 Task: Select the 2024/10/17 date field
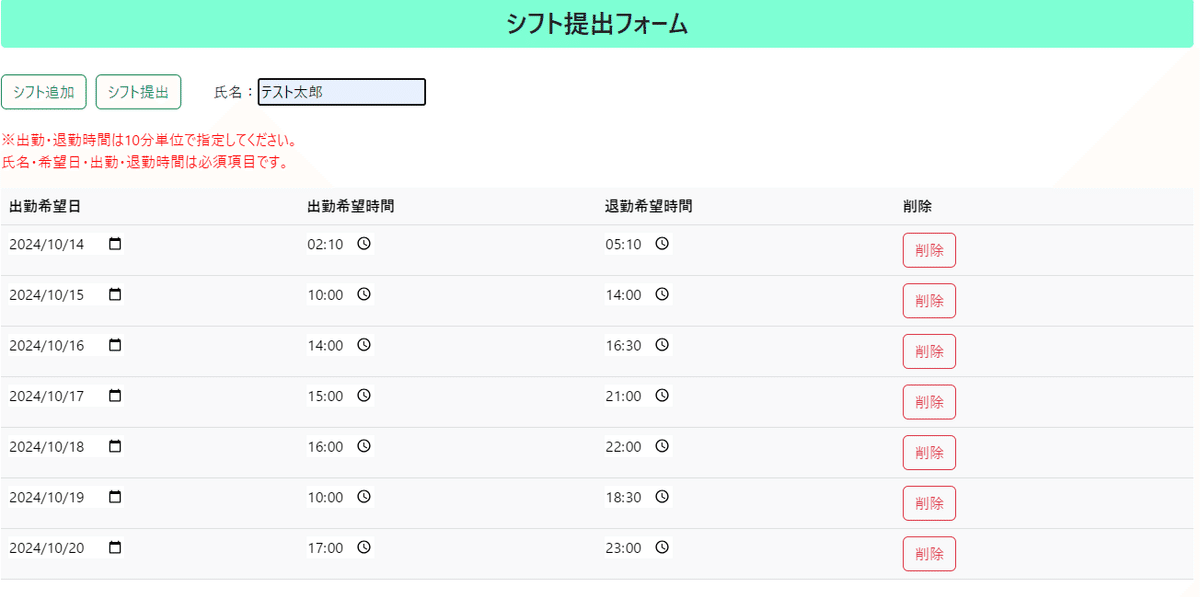tap(66, 396)
